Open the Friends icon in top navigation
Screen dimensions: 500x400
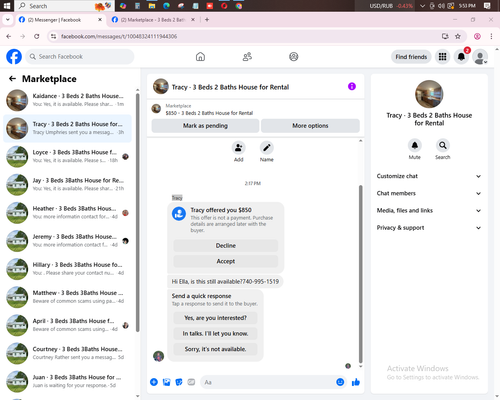click(x=247, y=57)
